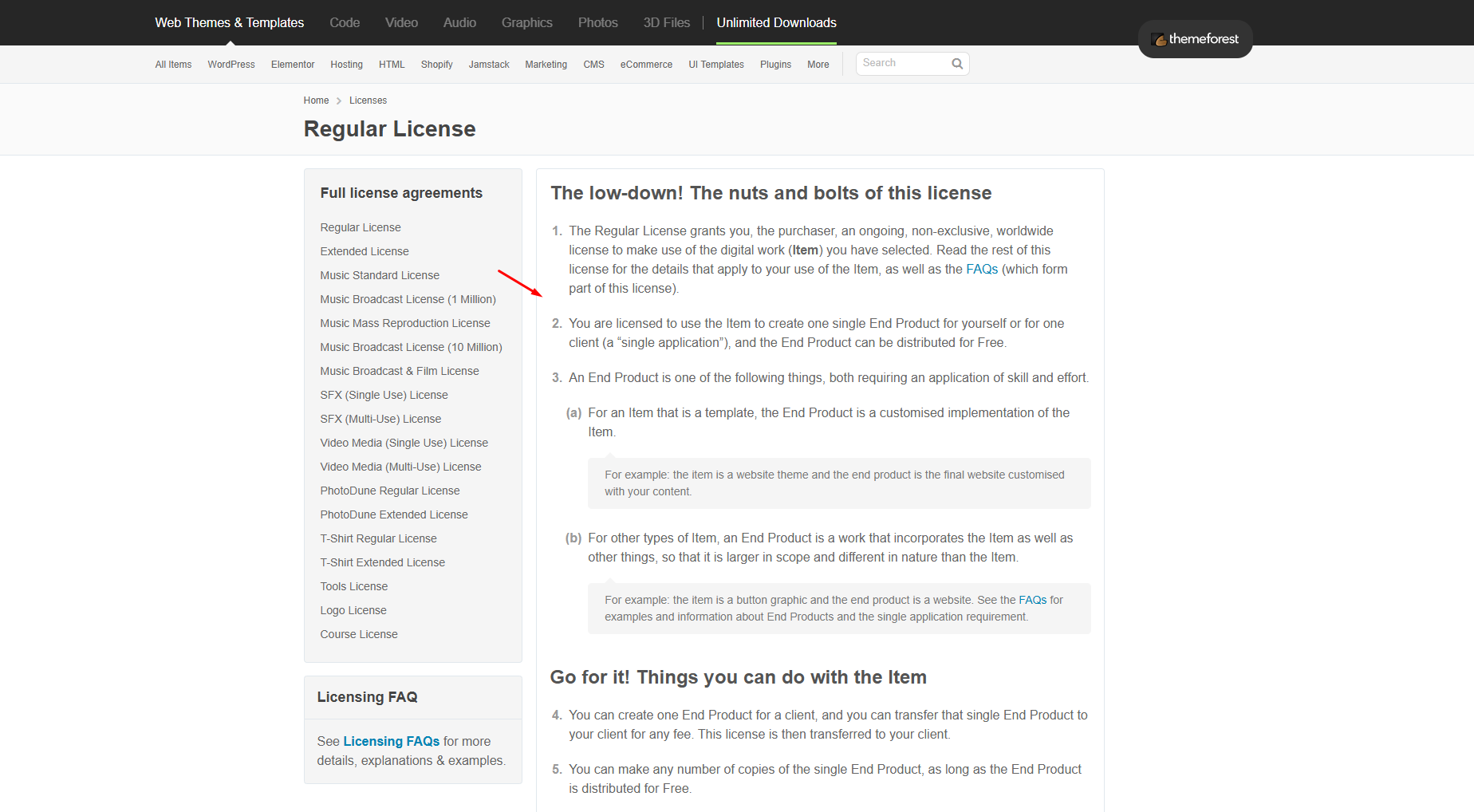Select Hosting category
The image size is (1474, 812).
(346, 65)
